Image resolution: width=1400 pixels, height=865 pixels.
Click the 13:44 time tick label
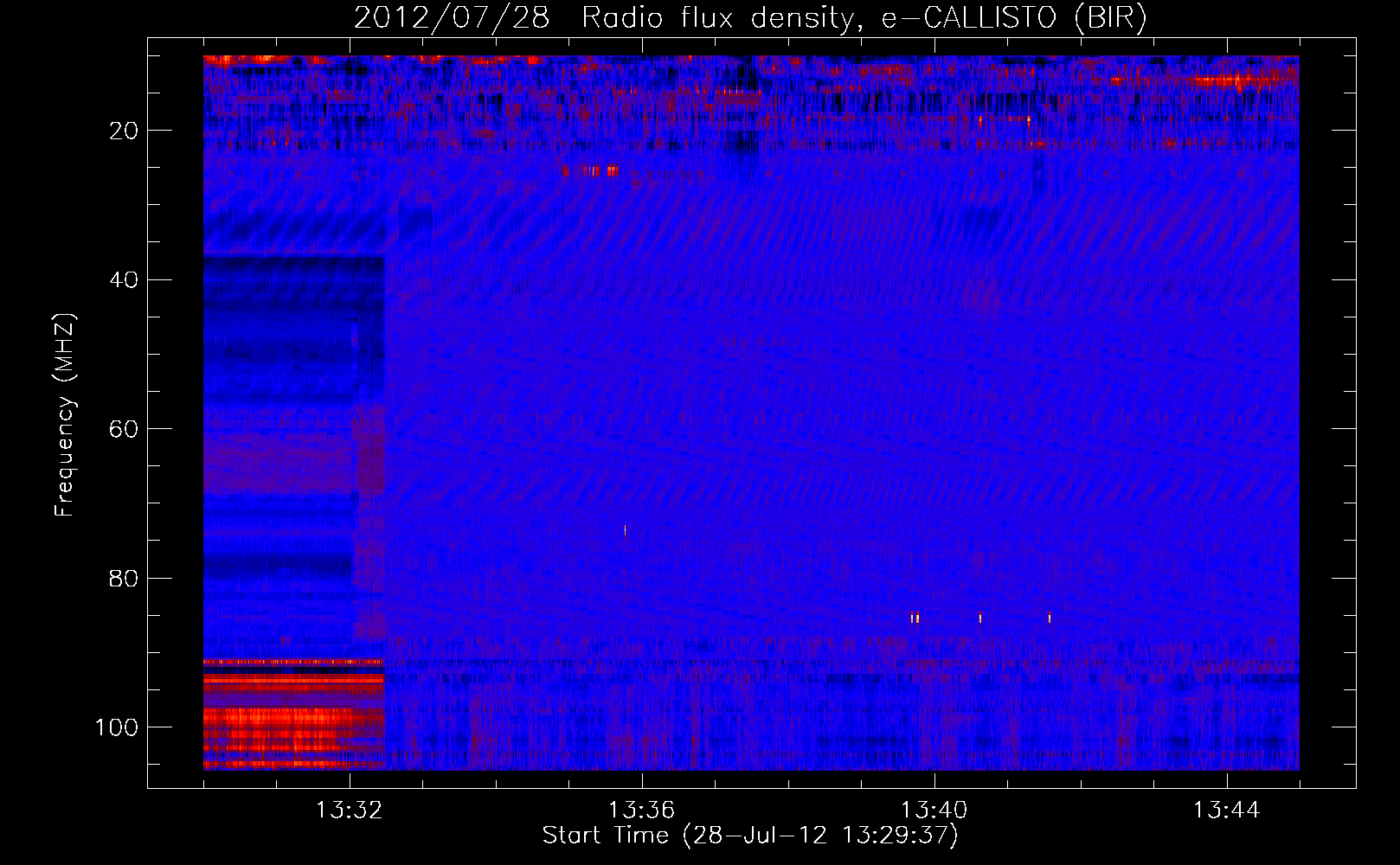click(x=1226, y=811)
